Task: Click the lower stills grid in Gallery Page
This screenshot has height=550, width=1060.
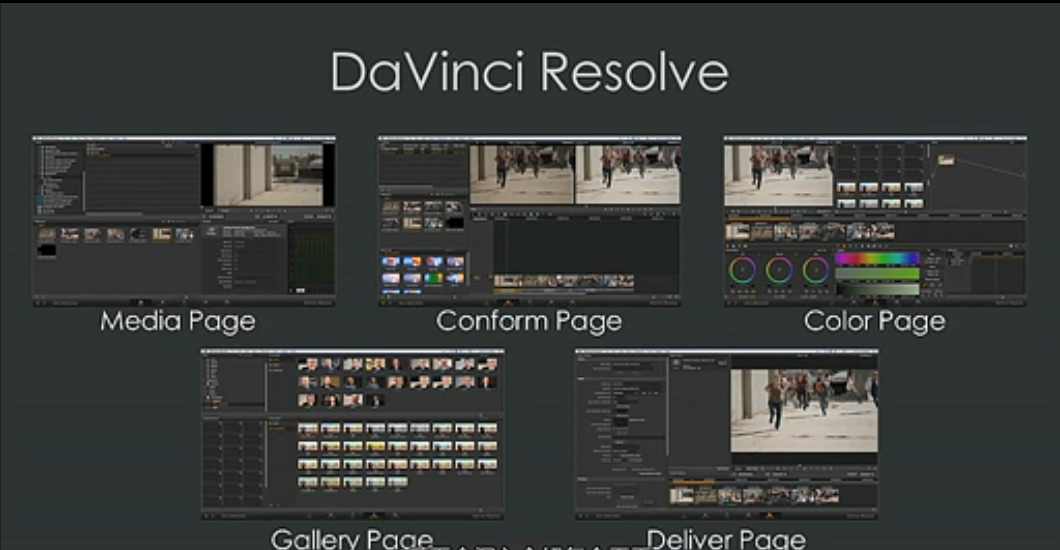Action: point(398,455)
